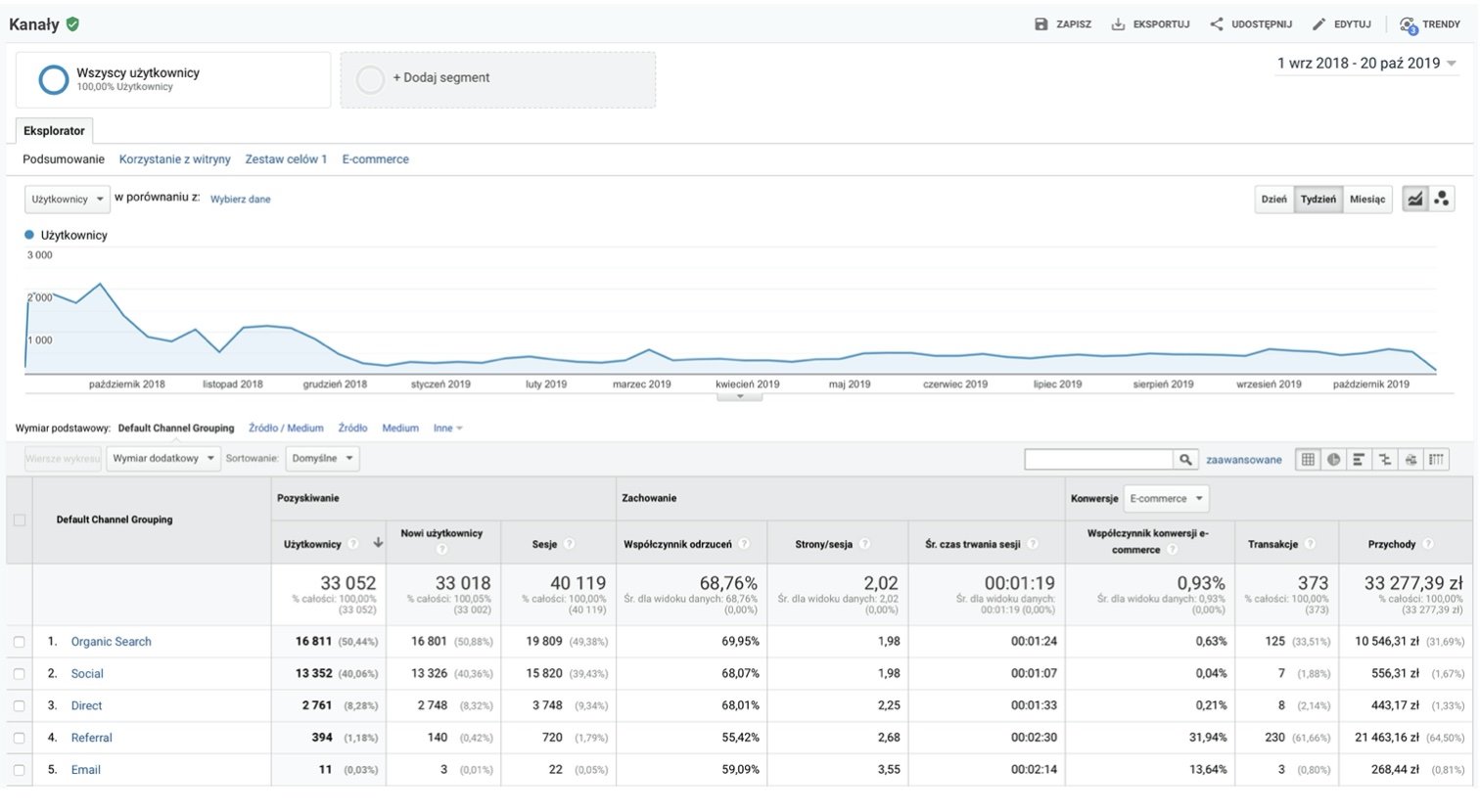Click the Eksportuj download icon

(1118, 24)
